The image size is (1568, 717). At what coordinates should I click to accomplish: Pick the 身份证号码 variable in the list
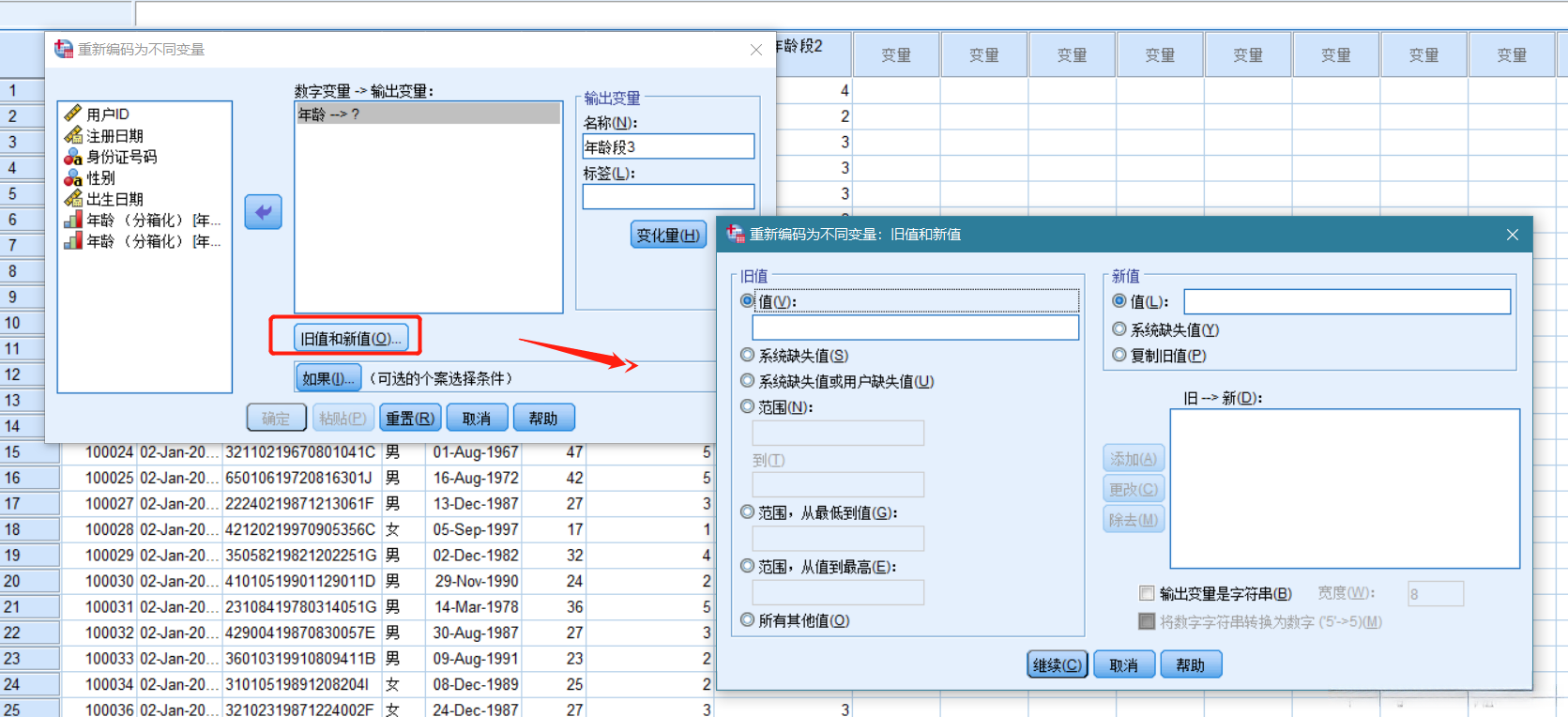click(x=121, y=157)
